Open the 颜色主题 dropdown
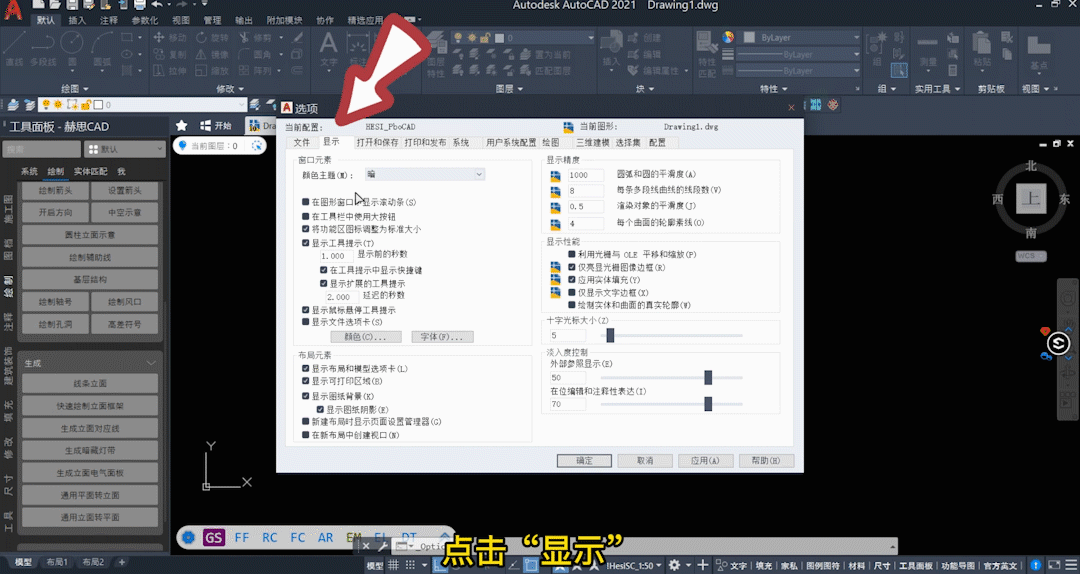Image resolution: width=1080 pixels, height=574 pixels. coord(424,175)
